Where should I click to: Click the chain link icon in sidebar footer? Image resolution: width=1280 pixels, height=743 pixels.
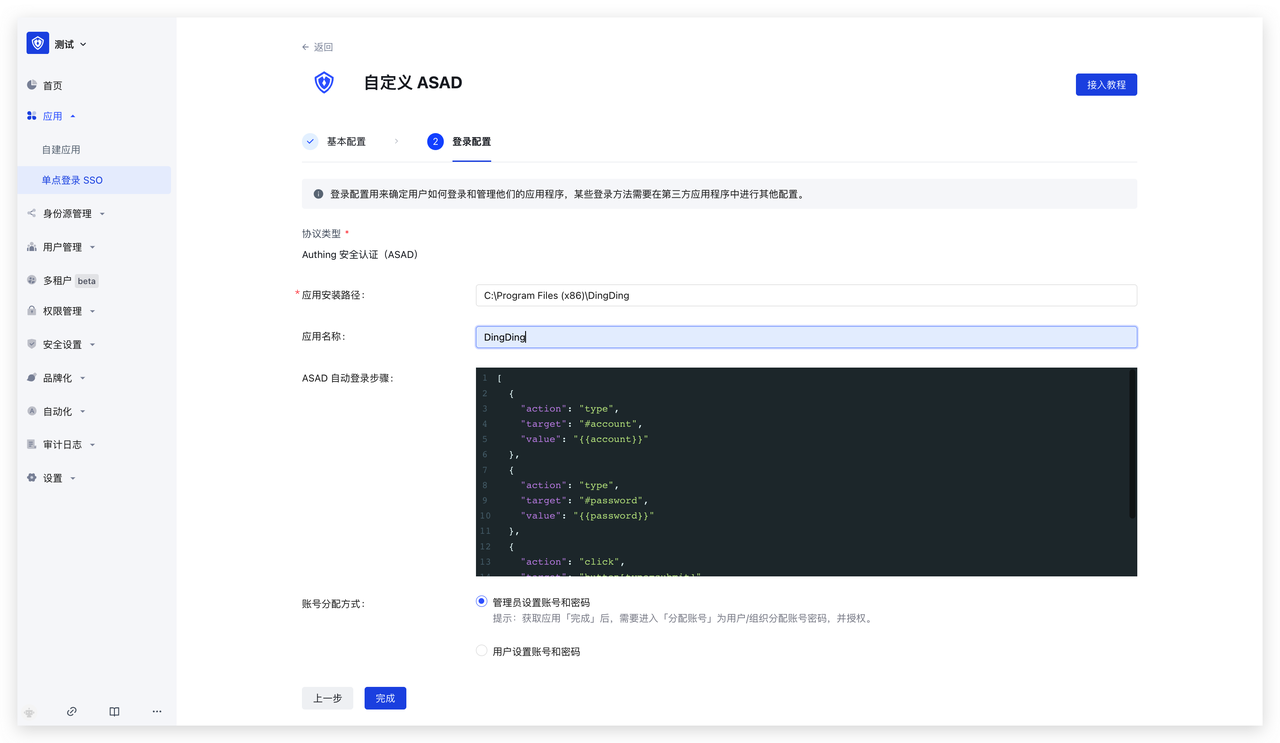tap(72, 712)
